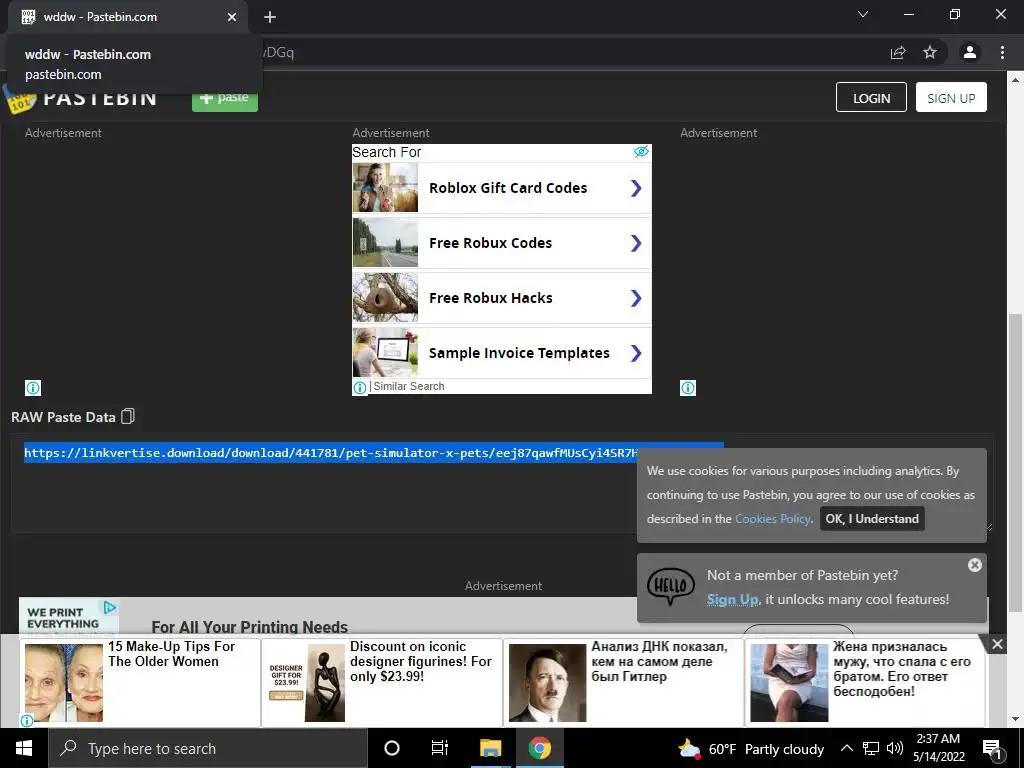Click the LOGIN button

pos(871,97)
